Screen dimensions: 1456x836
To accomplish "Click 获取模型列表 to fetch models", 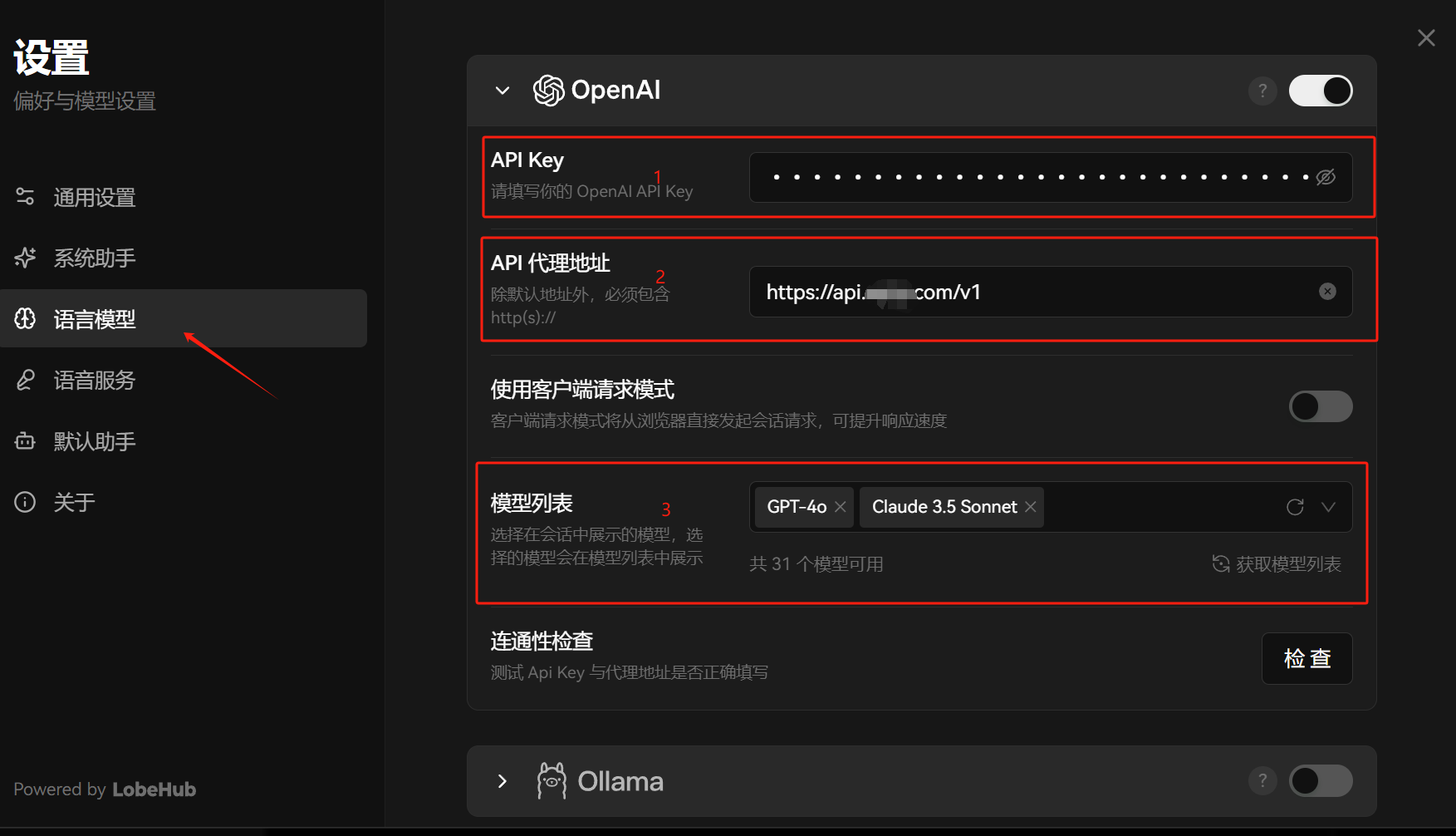I will click(1277, 564).
